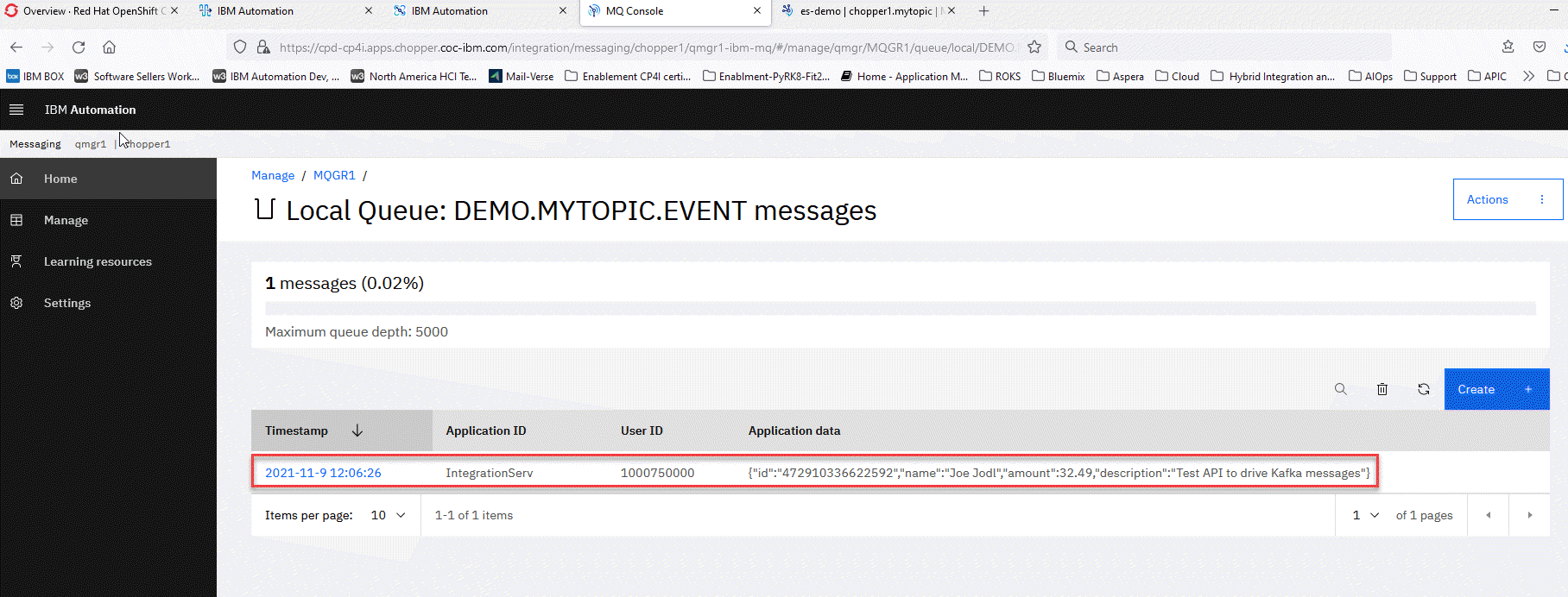Go to previous page of messages
1568x597 pixels.
[1488, 515]
